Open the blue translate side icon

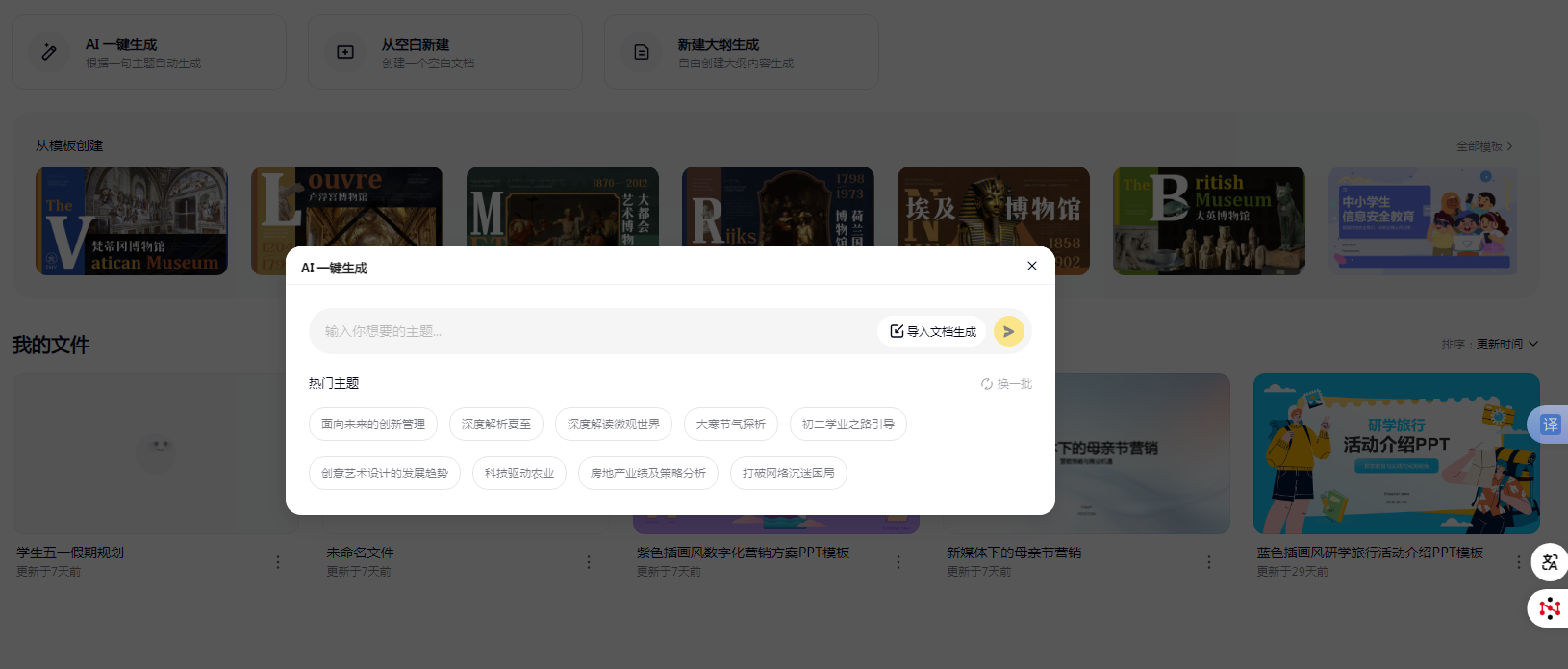point(1550,425)
